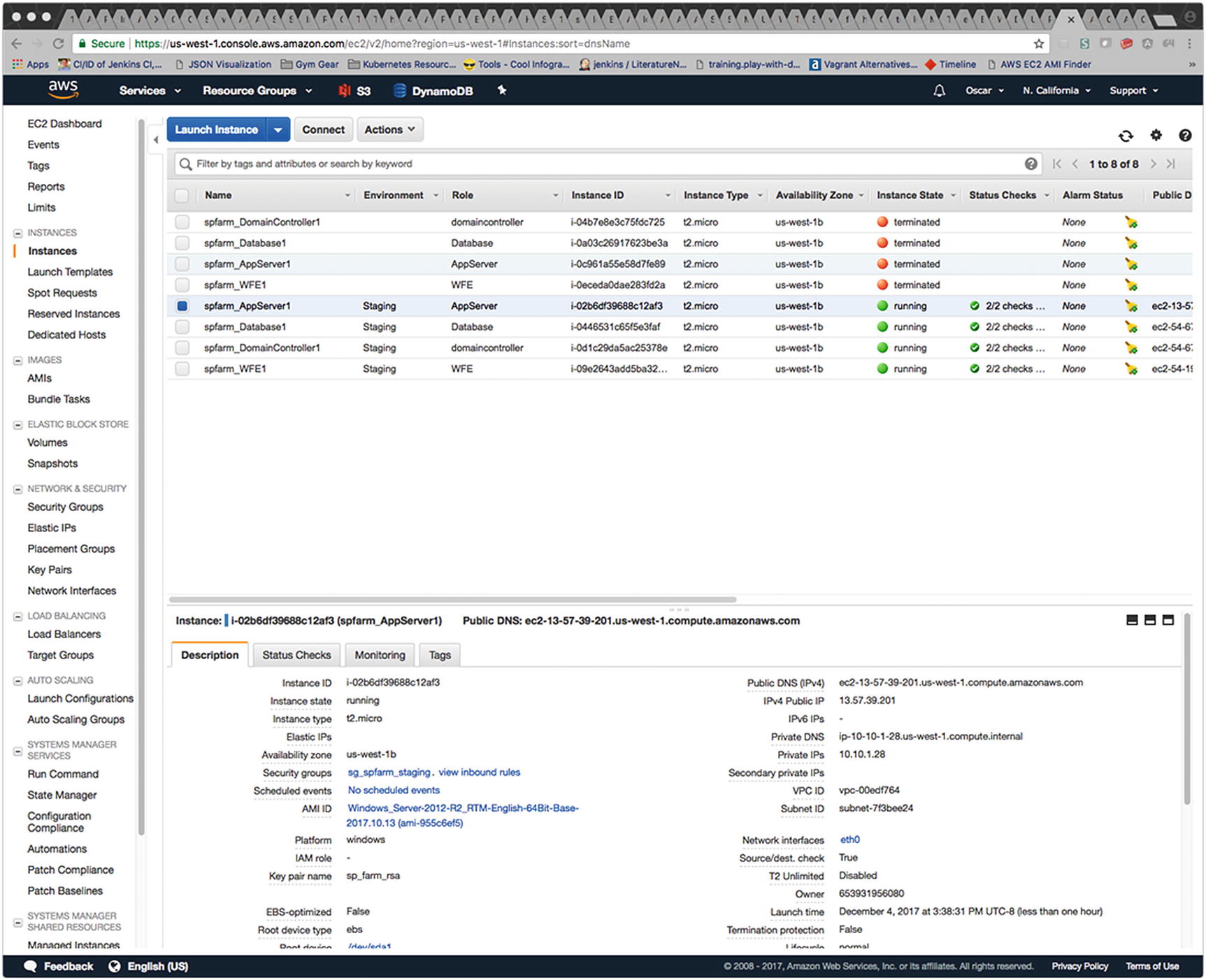Viewport: 1206px width, 980px height.
Task: Open the notifications bell icon
Action: [x=939, y=91]
